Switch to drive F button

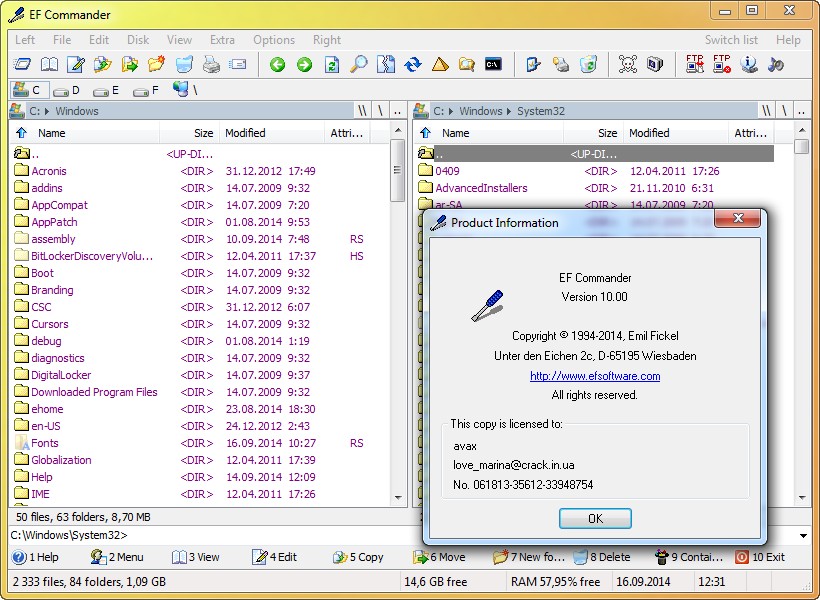145,90
